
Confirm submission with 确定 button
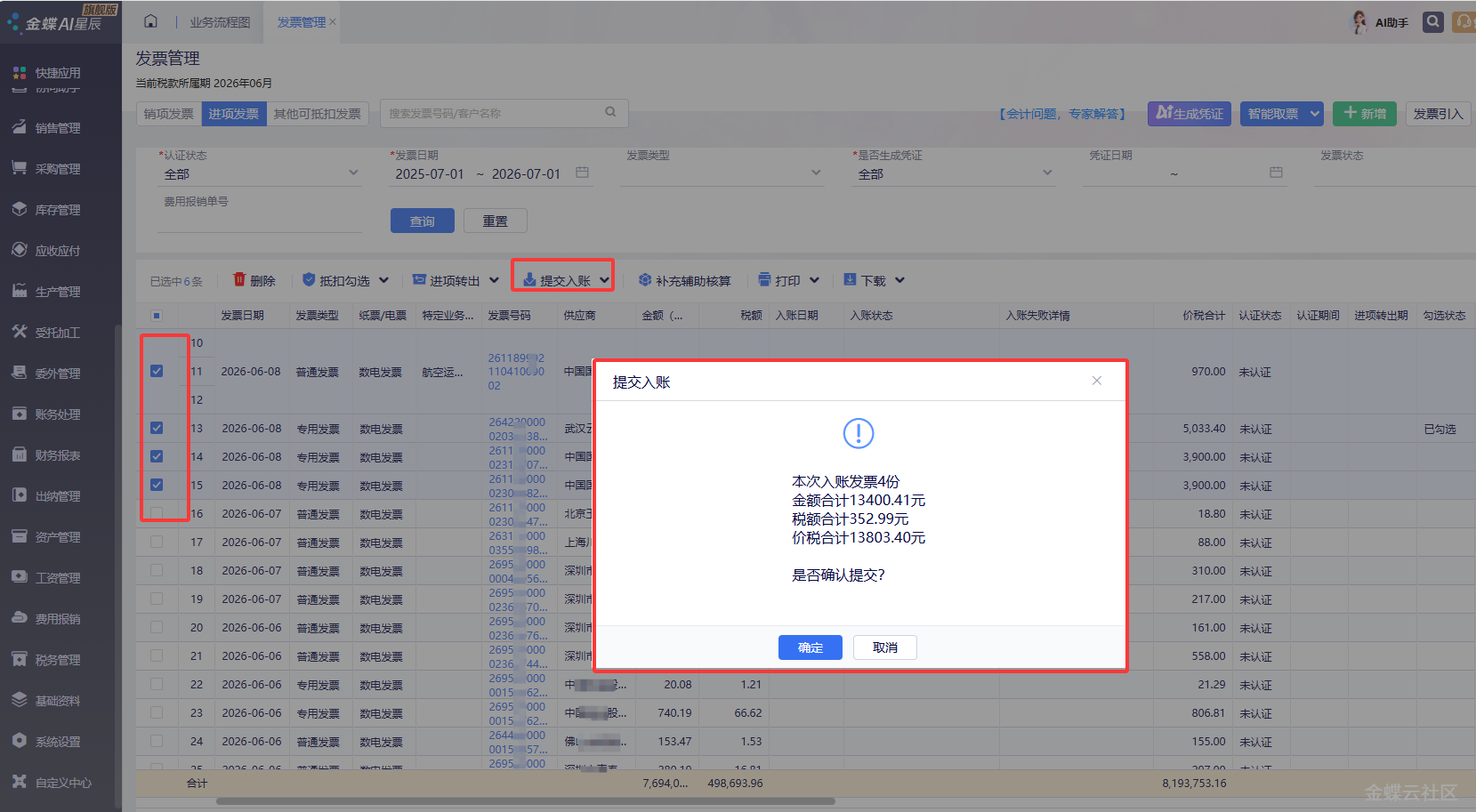tap(810, 647)
